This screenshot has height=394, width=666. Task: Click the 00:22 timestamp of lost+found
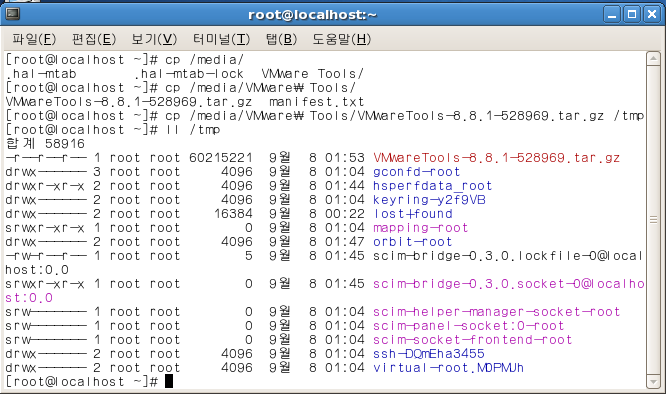click(x=344, y=214)
